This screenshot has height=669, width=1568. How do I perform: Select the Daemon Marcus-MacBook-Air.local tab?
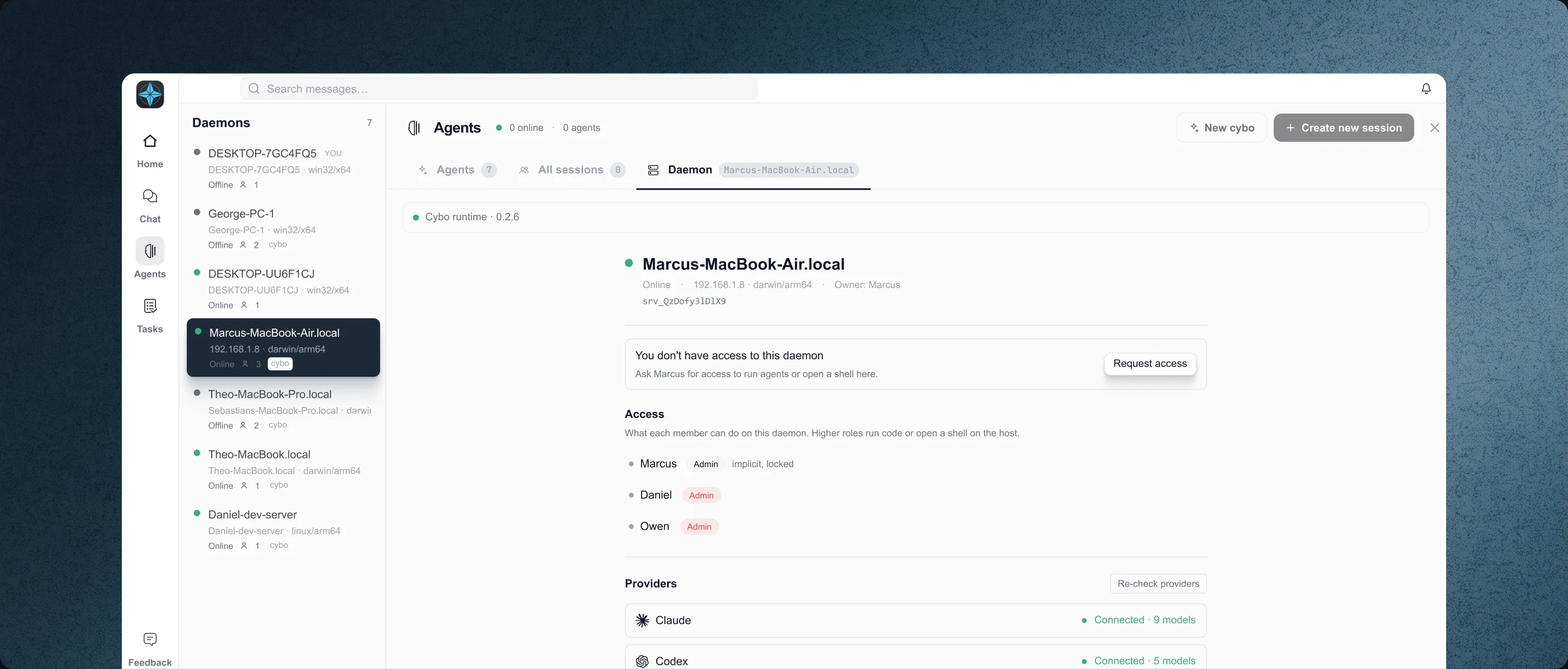(x=753, y=170)
